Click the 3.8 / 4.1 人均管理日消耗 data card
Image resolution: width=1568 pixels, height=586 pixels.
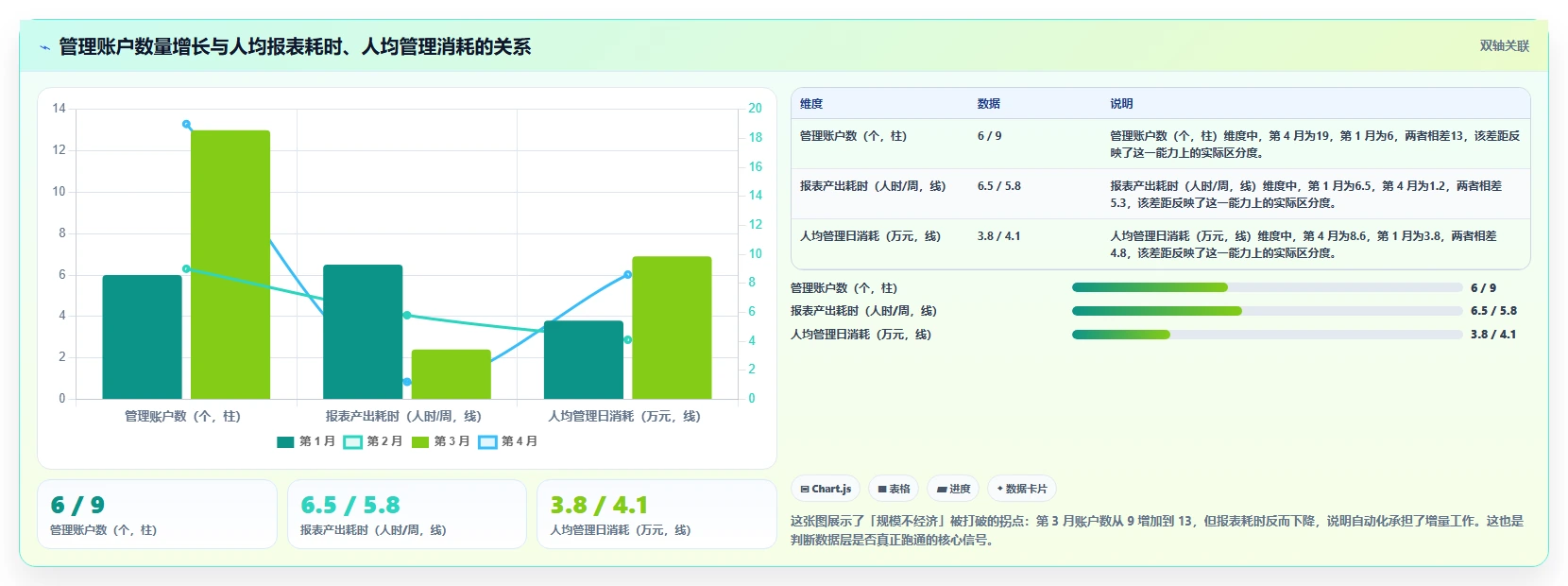pyautogui.click(x=656, y=514)
